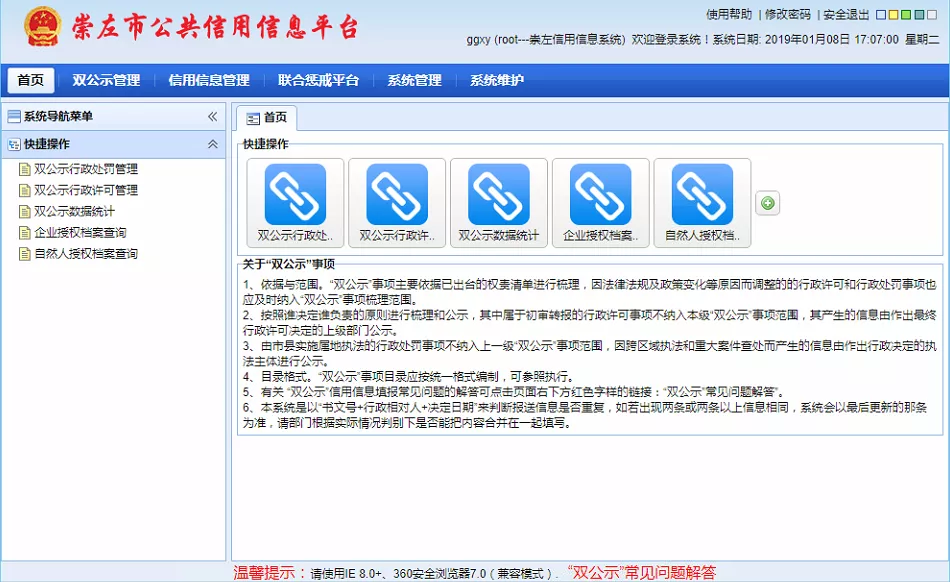Open the 系统维护 menu
950x582 pixels.
[497, 80]
